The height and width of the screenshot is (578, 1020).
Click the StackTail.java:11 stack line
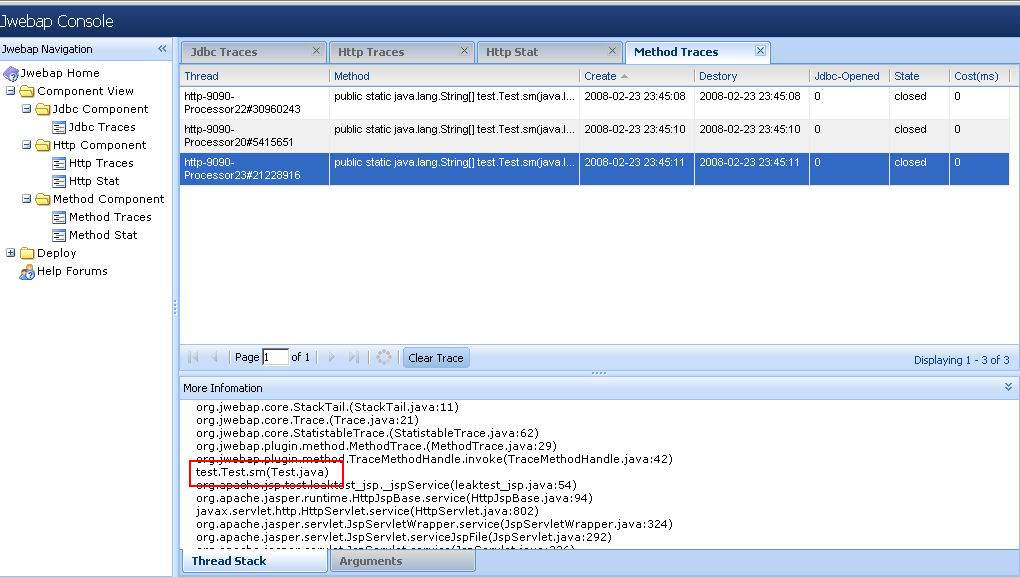coord(327,407)
